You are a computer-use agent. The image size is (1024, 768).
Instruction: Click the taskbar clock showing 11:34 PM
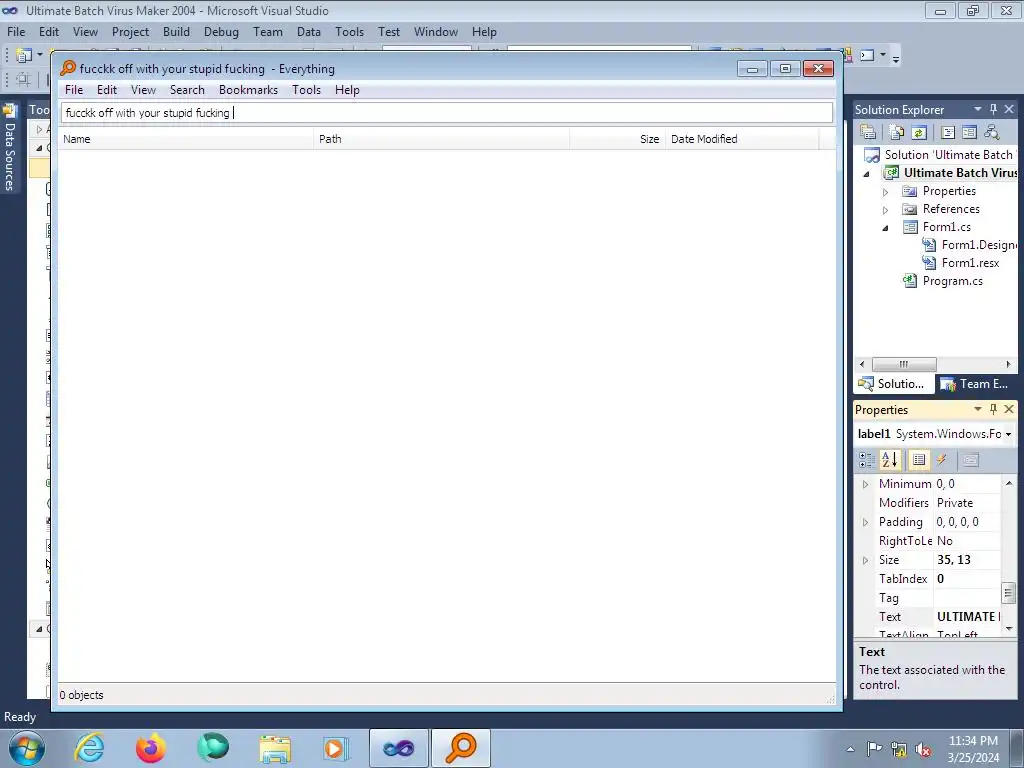click(973, 749)
